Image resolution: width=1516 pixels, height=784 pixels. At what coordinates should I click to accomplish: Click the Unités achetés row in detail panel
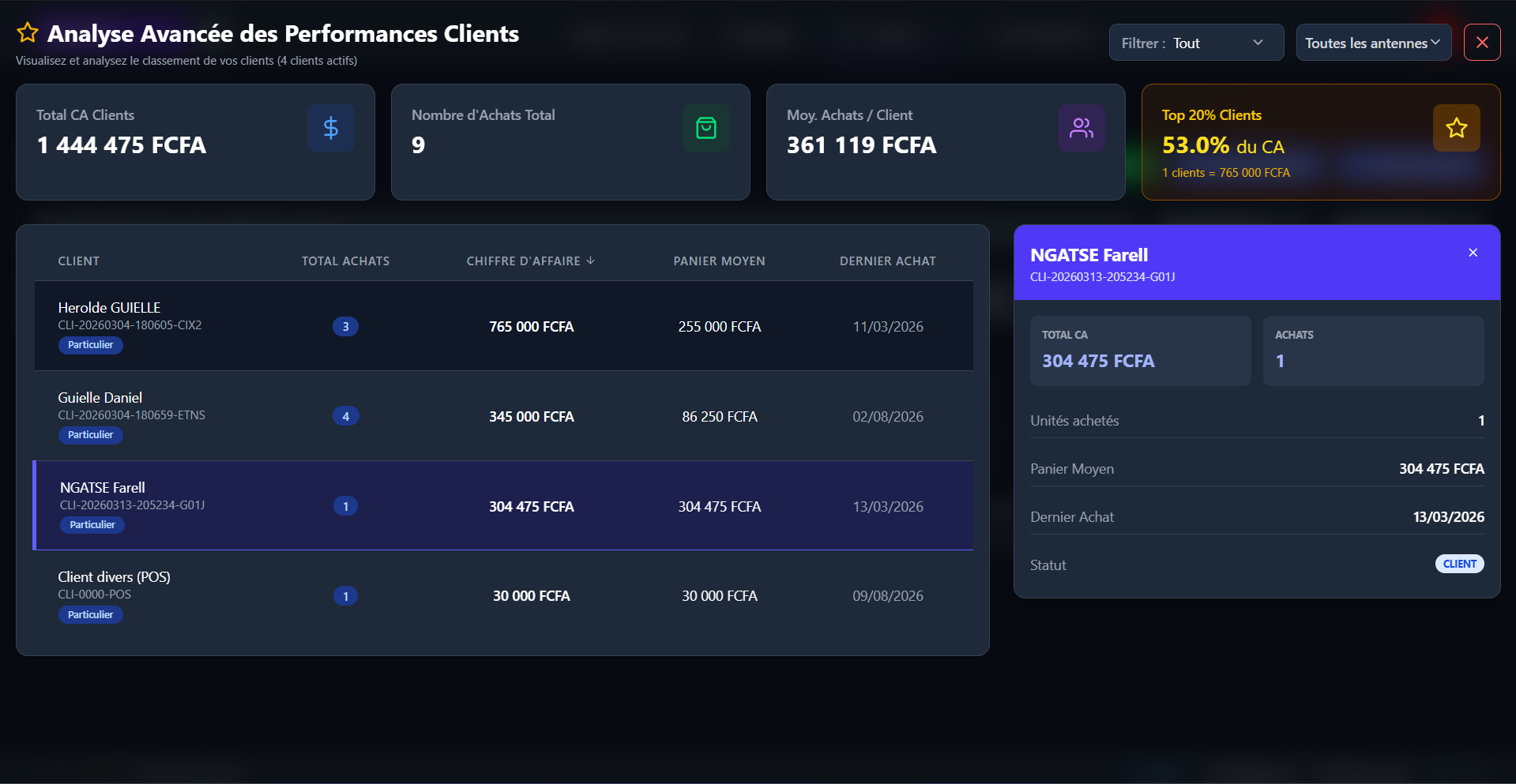(x=1257, y=421)
